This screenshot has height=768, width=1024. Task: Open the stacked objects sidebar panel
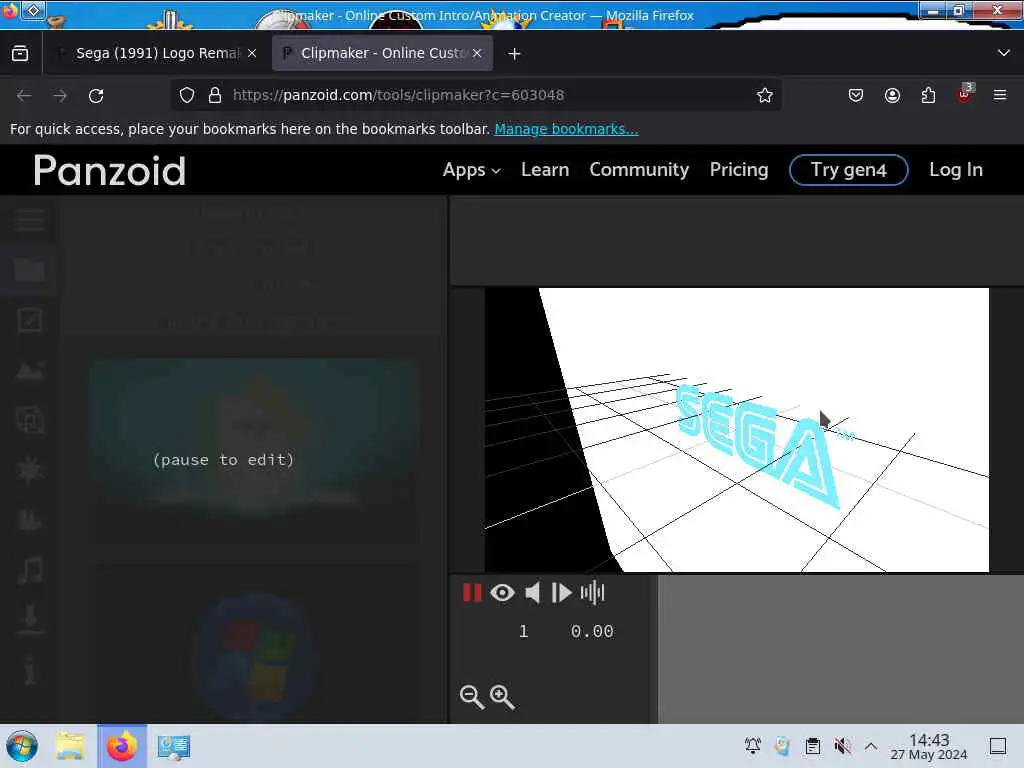pyautogui.click(x=29, y=420)
